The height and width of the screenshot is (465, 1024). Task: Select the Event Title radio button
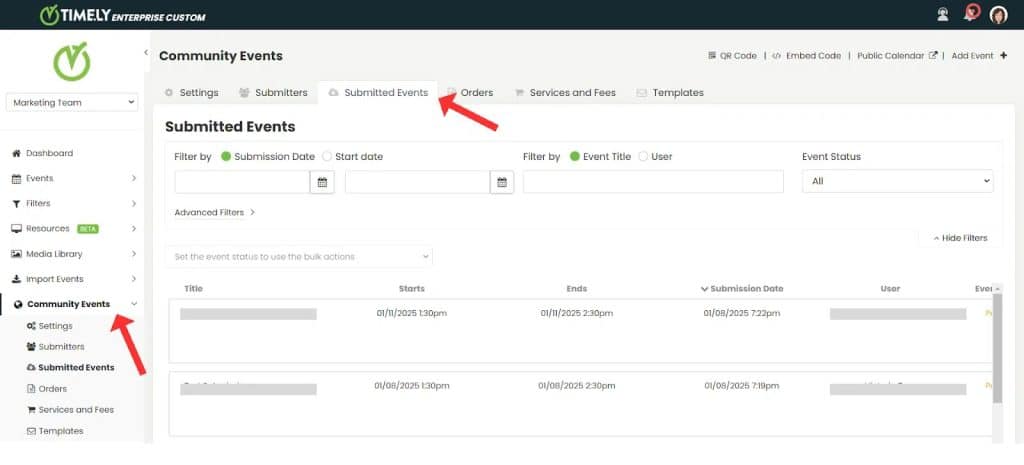point(575,157)
